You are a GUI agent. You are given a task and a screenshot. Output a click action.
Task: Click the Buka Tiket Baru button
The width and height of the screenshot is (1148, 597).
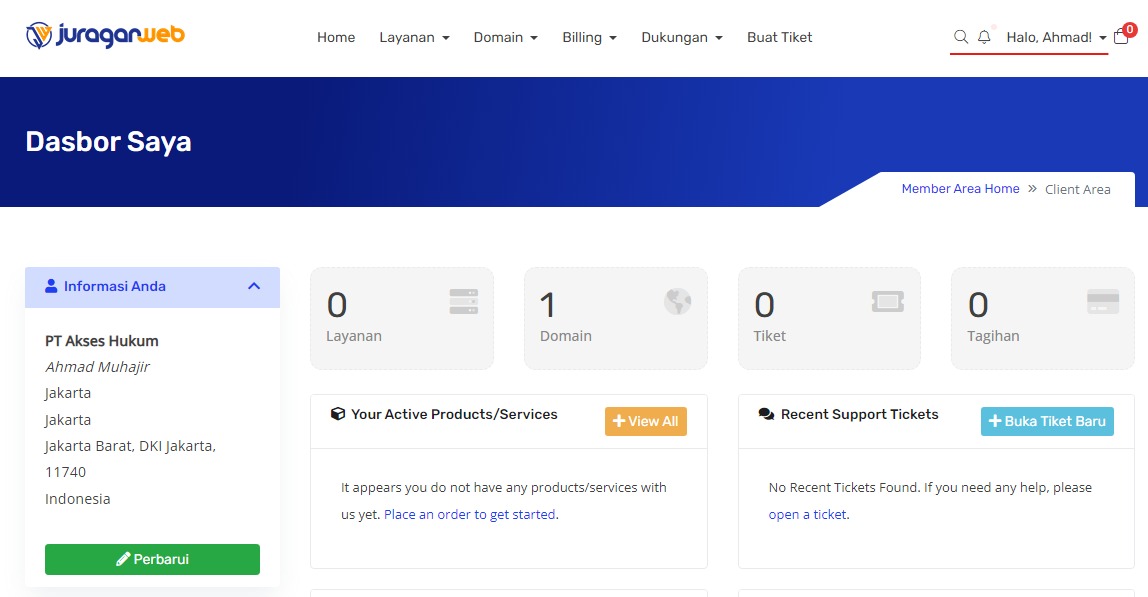tap(1046, 422)
